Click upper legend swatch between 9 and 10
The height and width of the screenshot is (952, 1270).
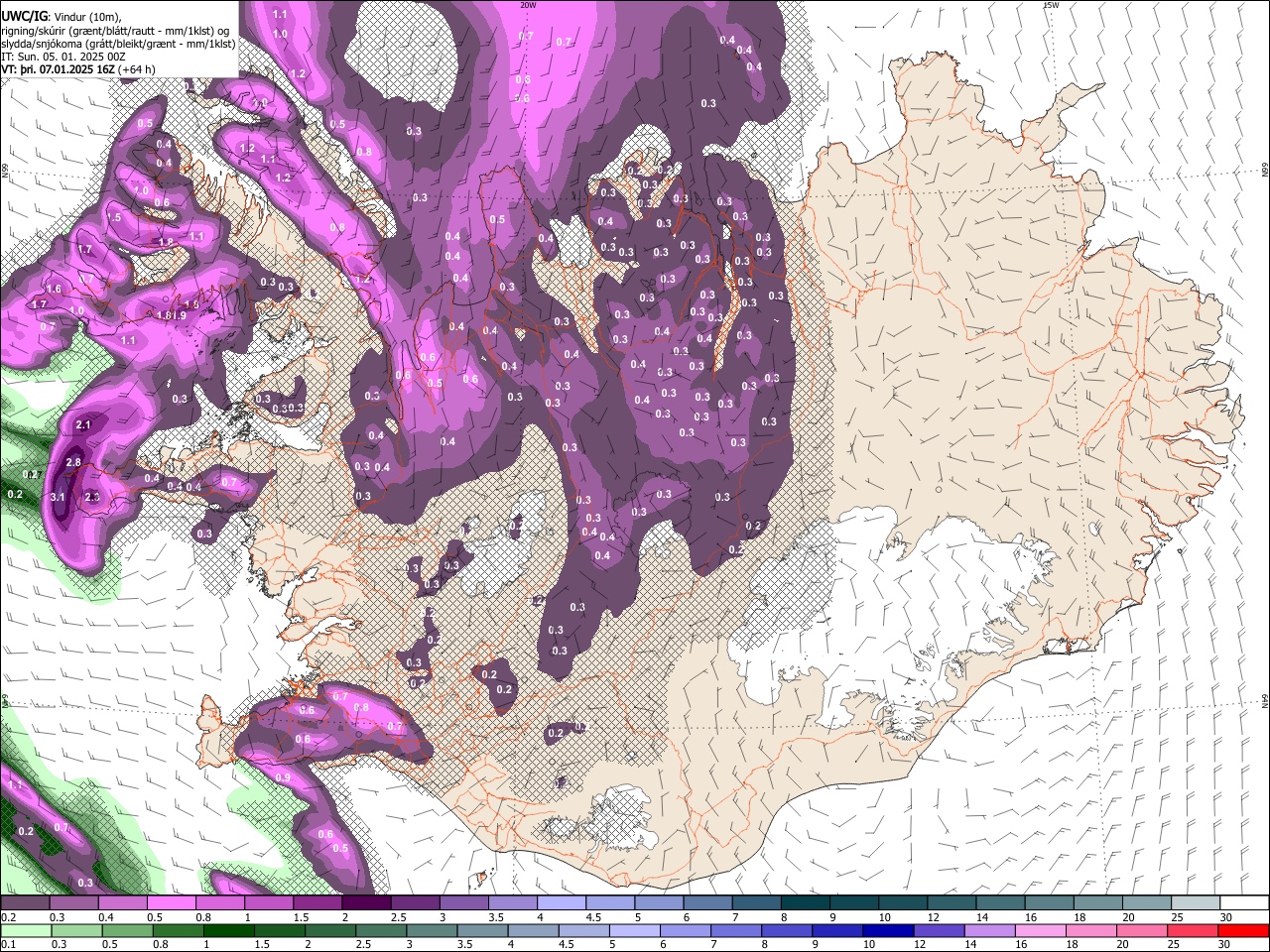[852, 902]
